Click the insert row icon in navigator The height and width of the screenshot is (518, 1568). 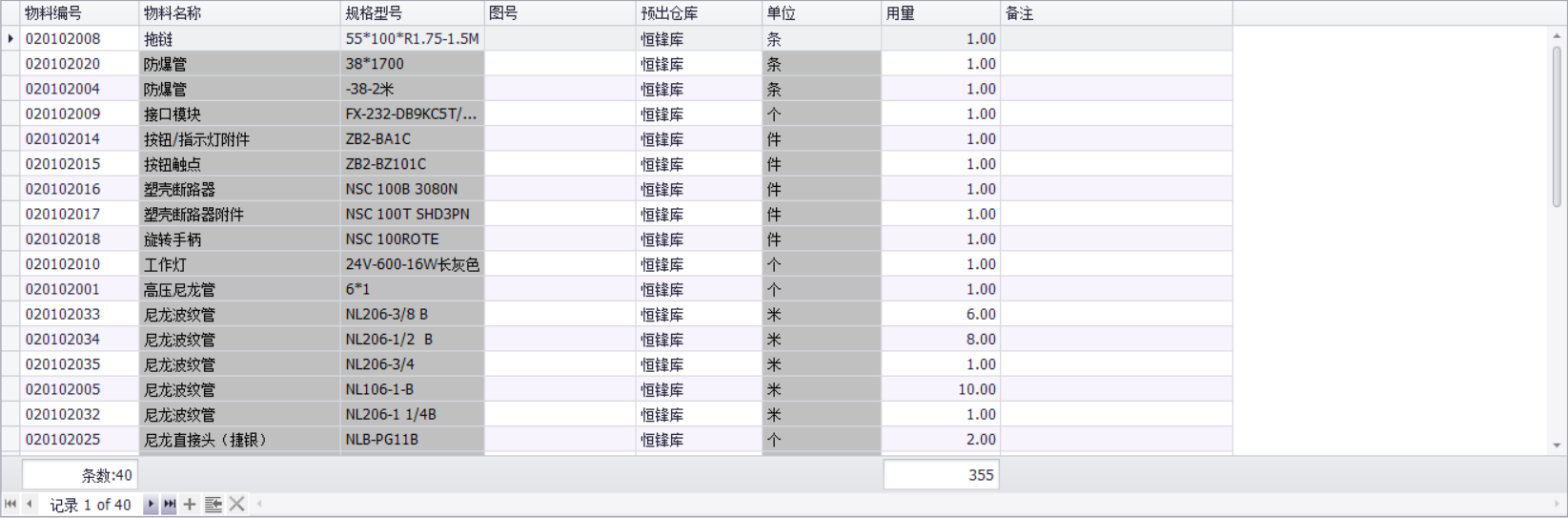click(x=214, y=505)
